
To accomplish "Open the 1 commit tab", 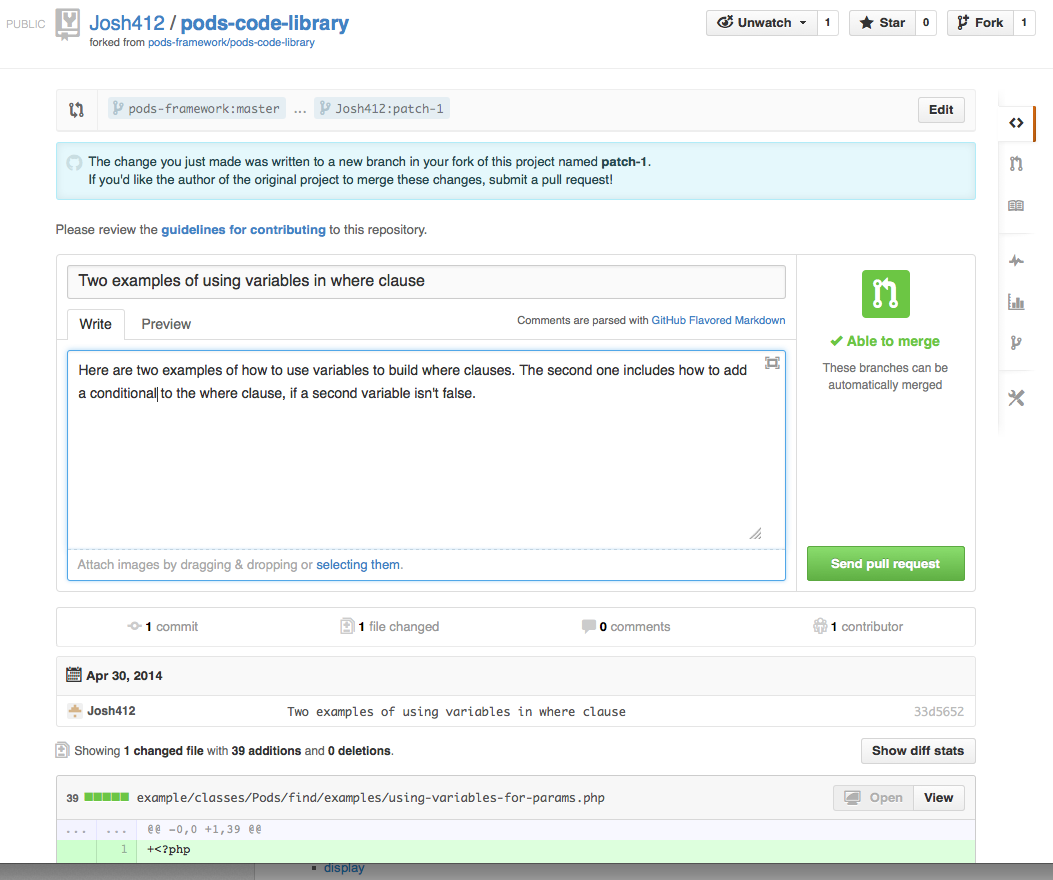I will click(163, 626).
